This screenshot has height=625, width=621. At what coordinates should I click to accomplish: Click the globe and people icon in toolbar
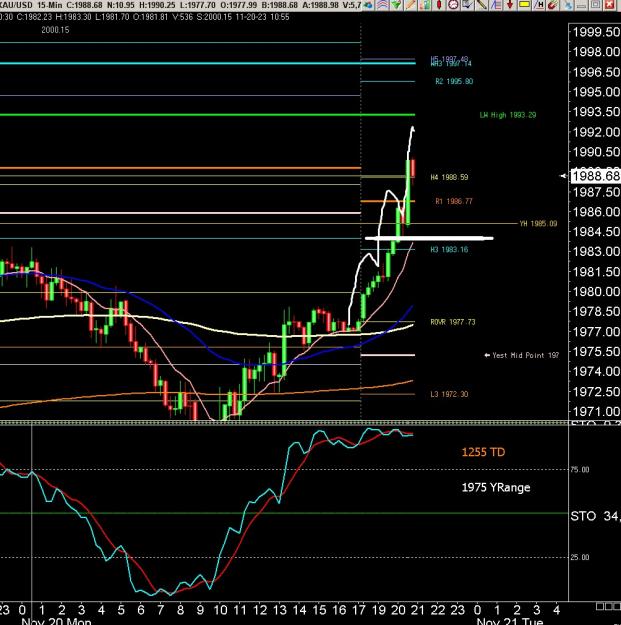coord(367,5)
